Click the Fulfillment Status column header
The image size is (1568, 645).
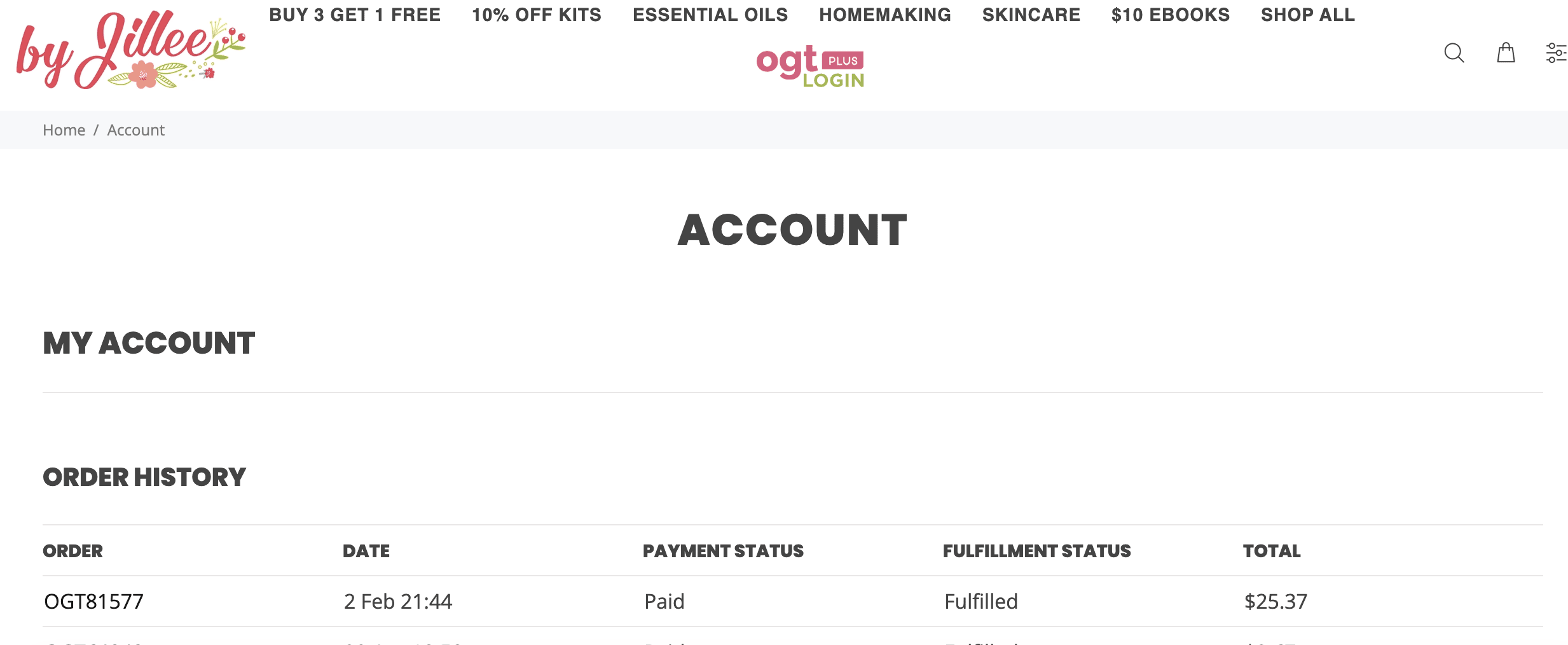[1036, 551]
